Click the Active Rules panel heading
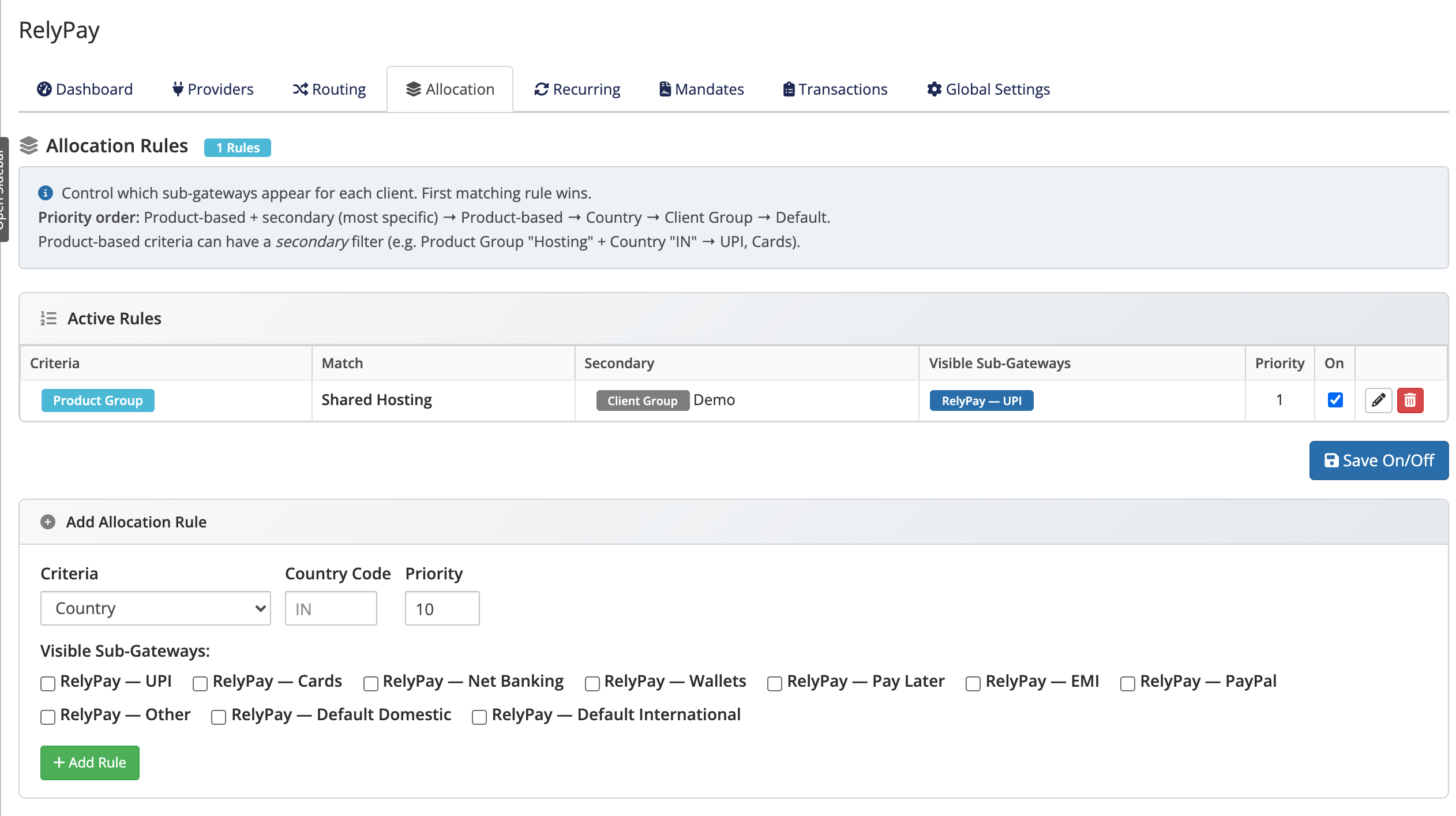Image resolution: width=1456 pixels, height=816 pixels. [114, 318]
